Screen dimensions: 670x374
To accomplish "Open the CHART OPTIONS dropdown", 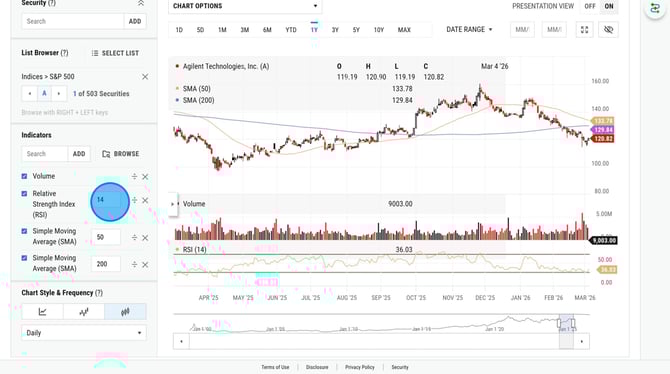I will pos(245,6).
